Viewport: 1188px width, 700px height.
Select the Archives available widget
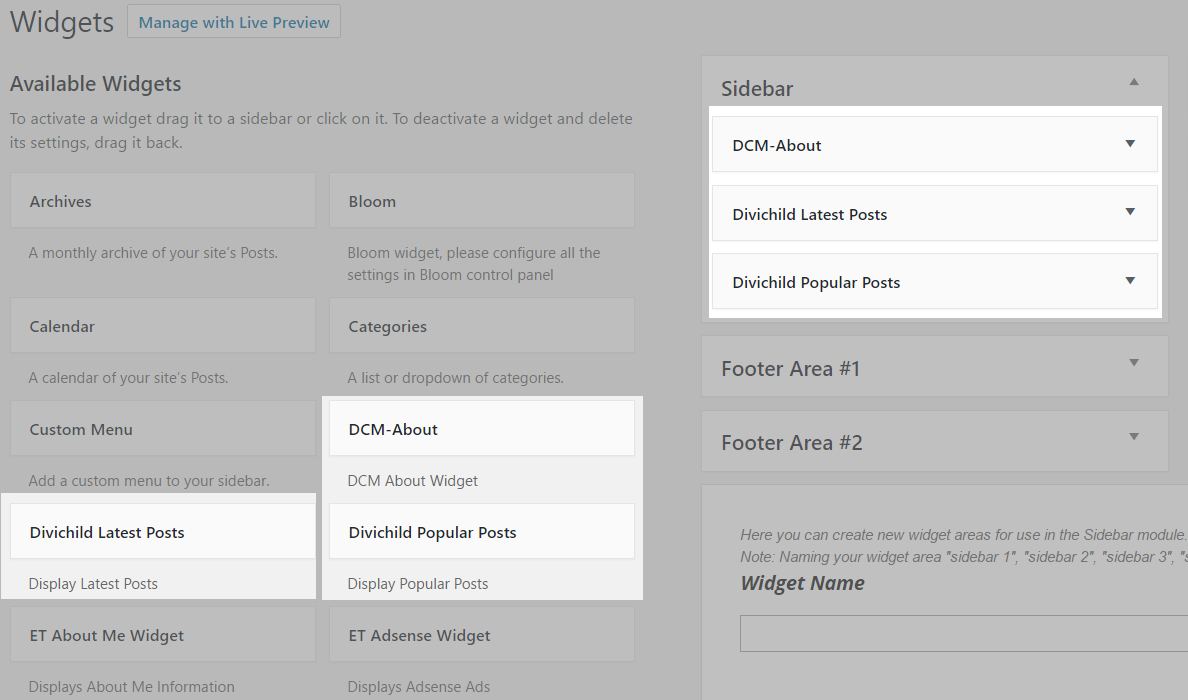pos(162,201)
